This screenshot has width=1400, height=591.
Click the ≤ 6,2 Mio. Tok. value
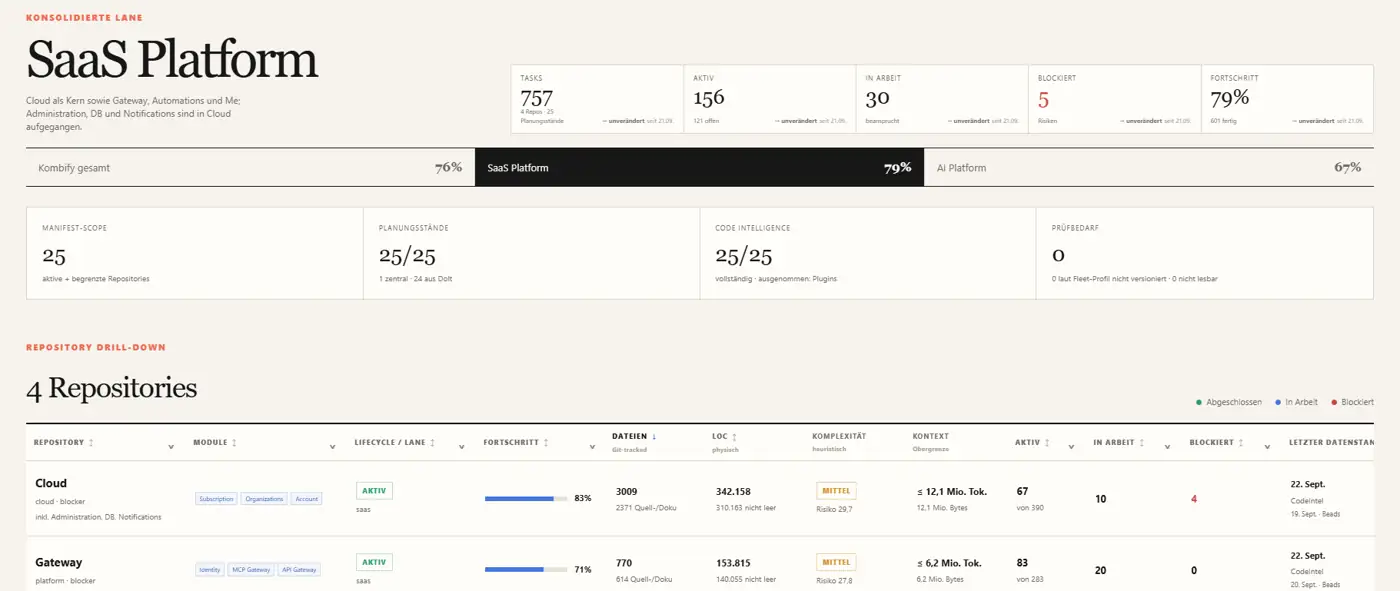click(950, 562)
